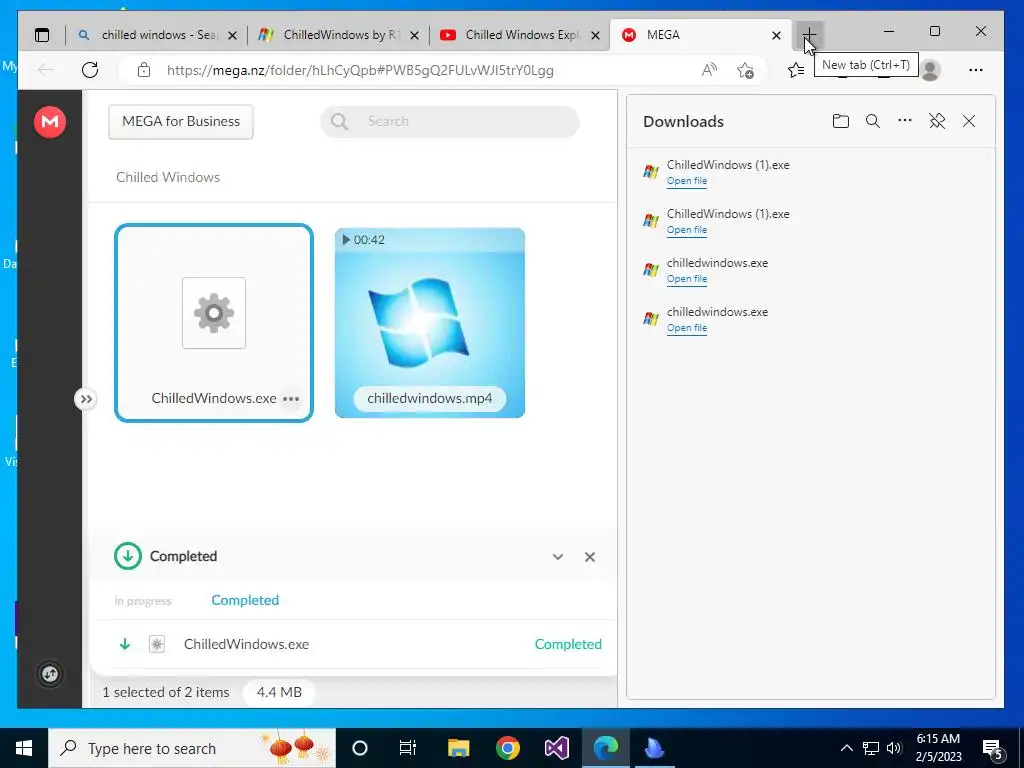Click the search magnifier icon in MEGA
This screenshot has width=1024, height=768.
pyautogui.click(x=339, y=121)
